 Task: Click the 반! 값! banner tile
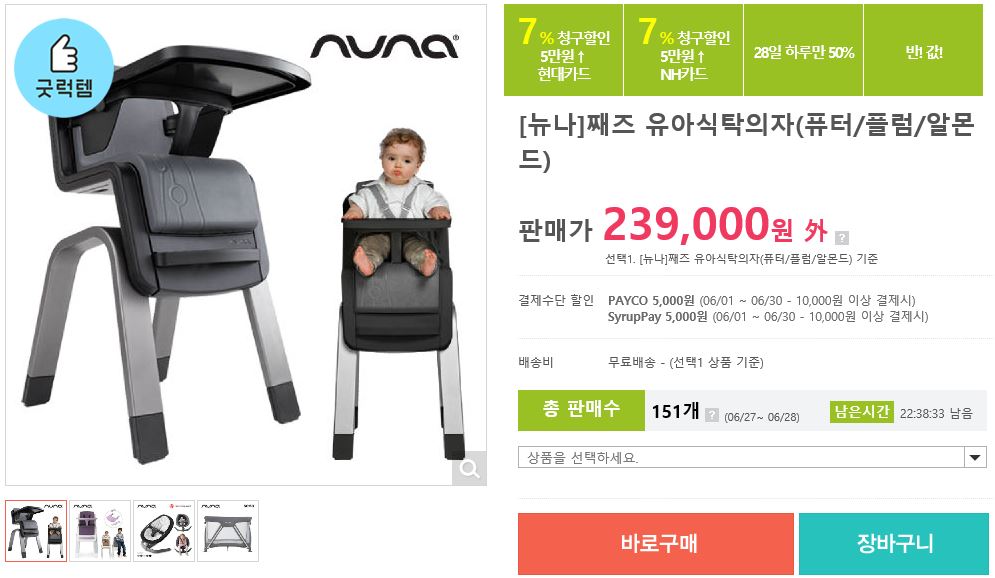[x=923, y=50]
